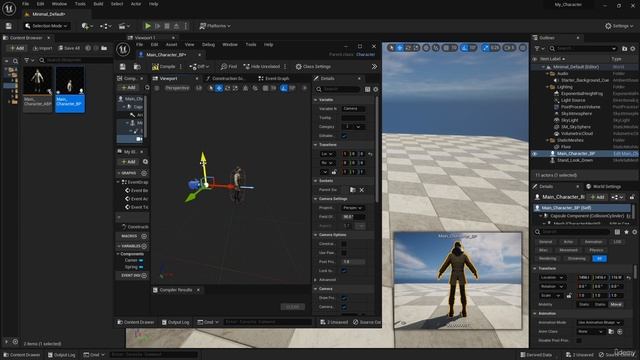Select the scale tool in Blueprint viewport
640x360 pixels.
point(236,88)
